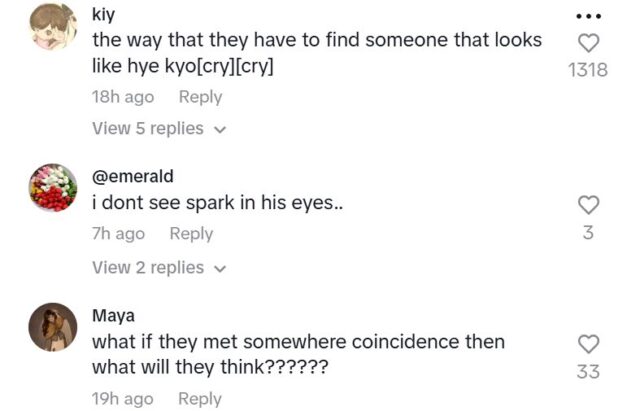Click the 33 like count on Maya's comment
640x411 pixels.
(x=589, y=373)
